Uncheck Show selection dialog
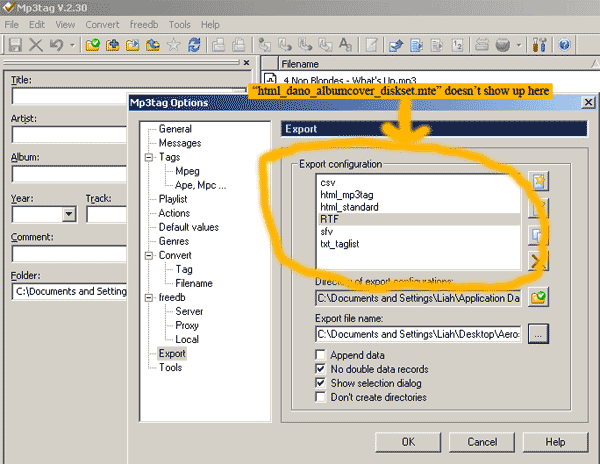The width and height of the screenshot is (600, 464). [320, 383]
